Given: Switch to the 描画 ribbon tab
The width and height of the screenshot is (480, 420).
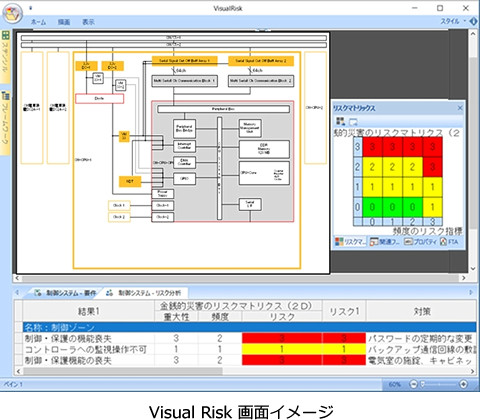Looking at the screenshot, I should [64, 22].
